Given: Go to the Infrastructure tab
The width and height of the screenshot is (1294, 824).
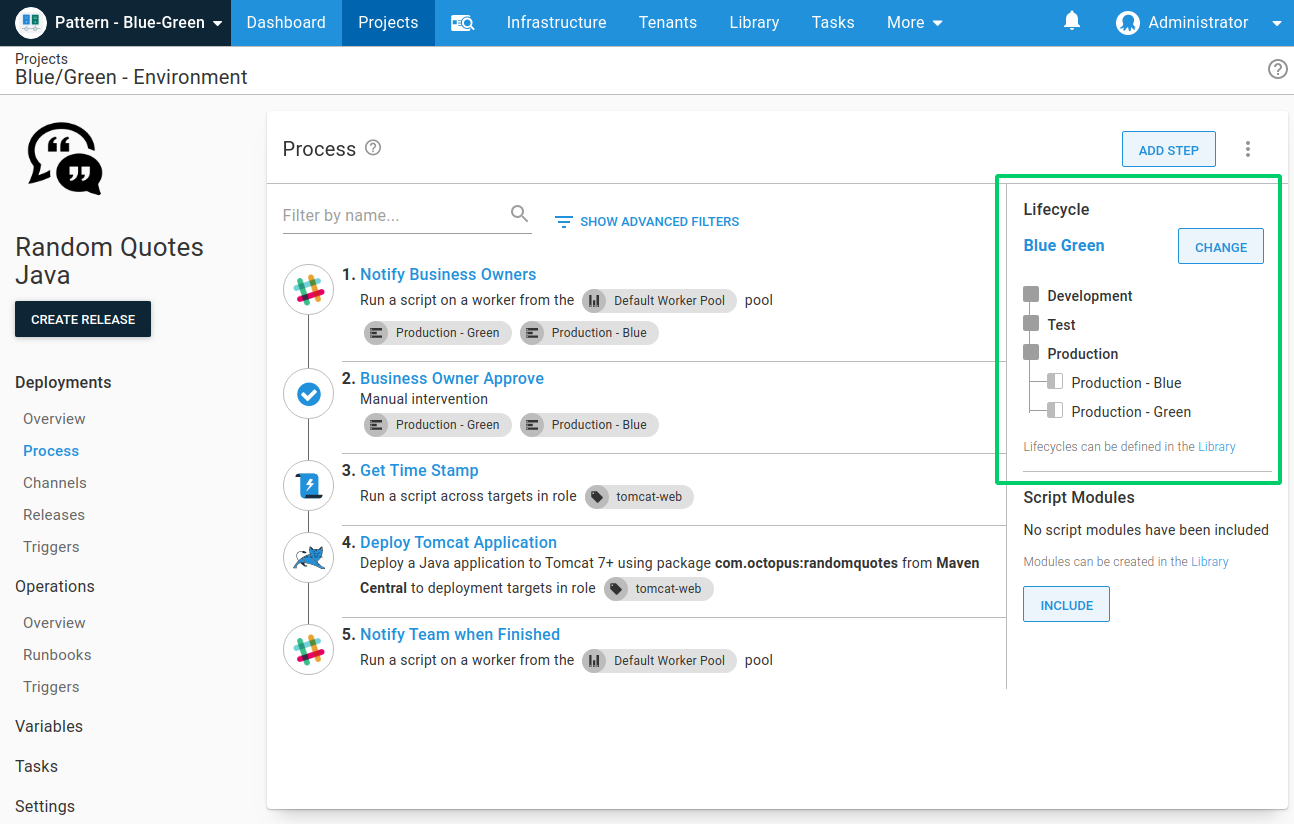Looking at the screenshot, I should [x=556, y=22].
